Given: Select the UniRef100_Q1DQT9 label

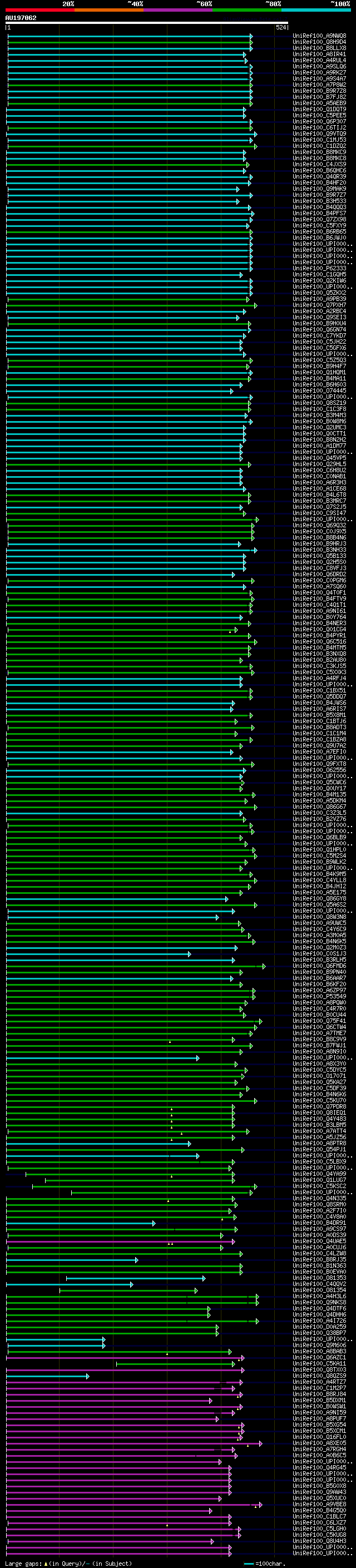Looking at the screenshot, I should click(319, 110).
